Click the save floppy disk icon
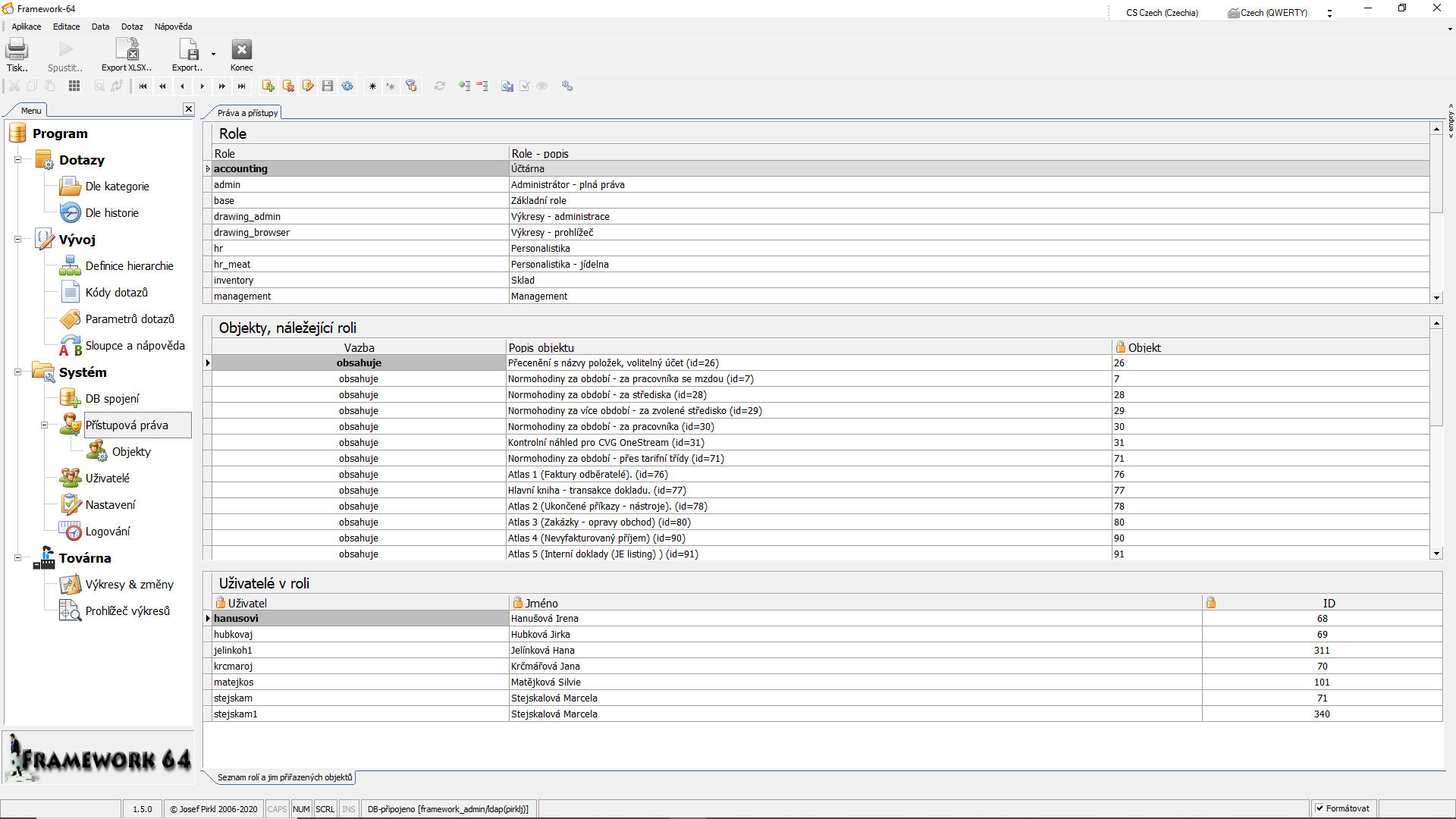Image resolution: width=1456 pixels, height=819 pixels. point(328,86)
